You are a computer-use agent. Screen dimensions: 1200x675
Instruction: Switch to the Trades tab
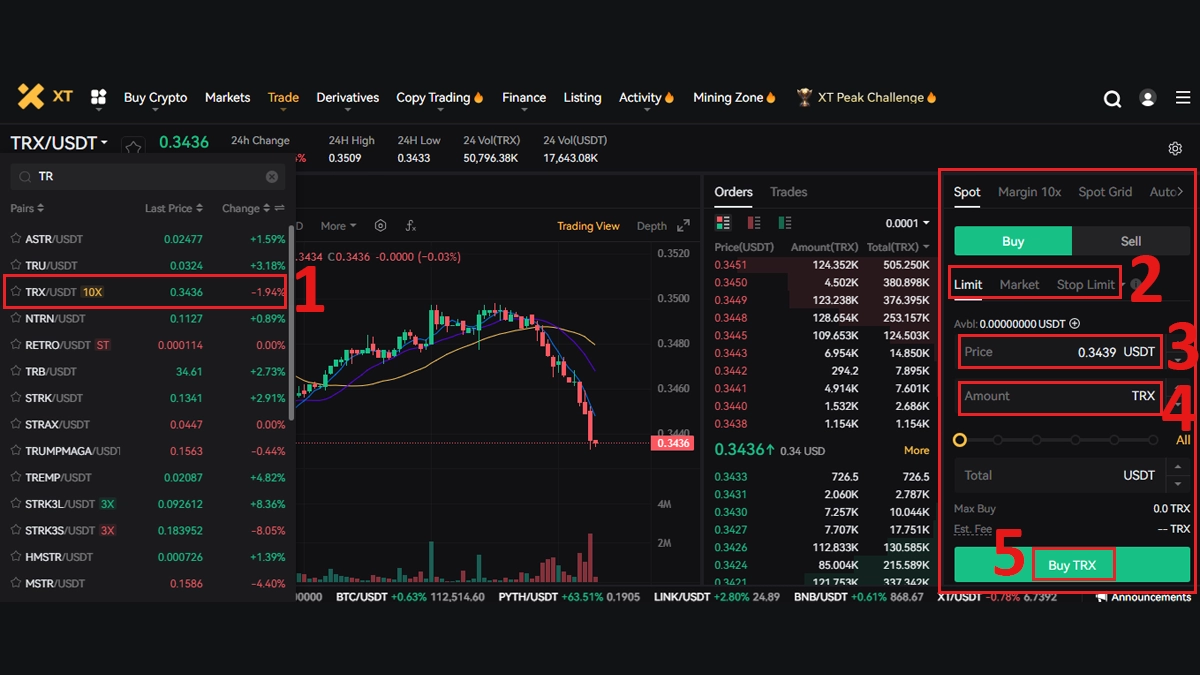click(x=788, y=192)
